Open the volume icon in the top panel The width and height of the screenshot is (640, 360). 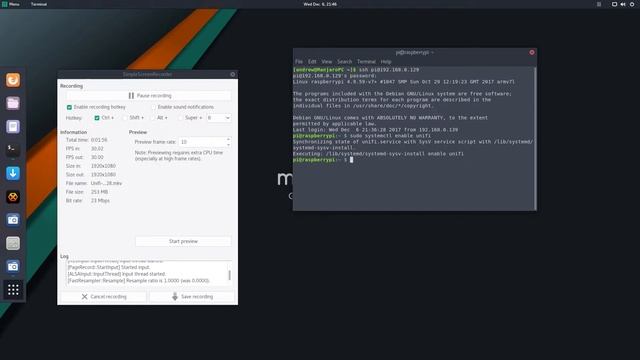pos(623,4)
